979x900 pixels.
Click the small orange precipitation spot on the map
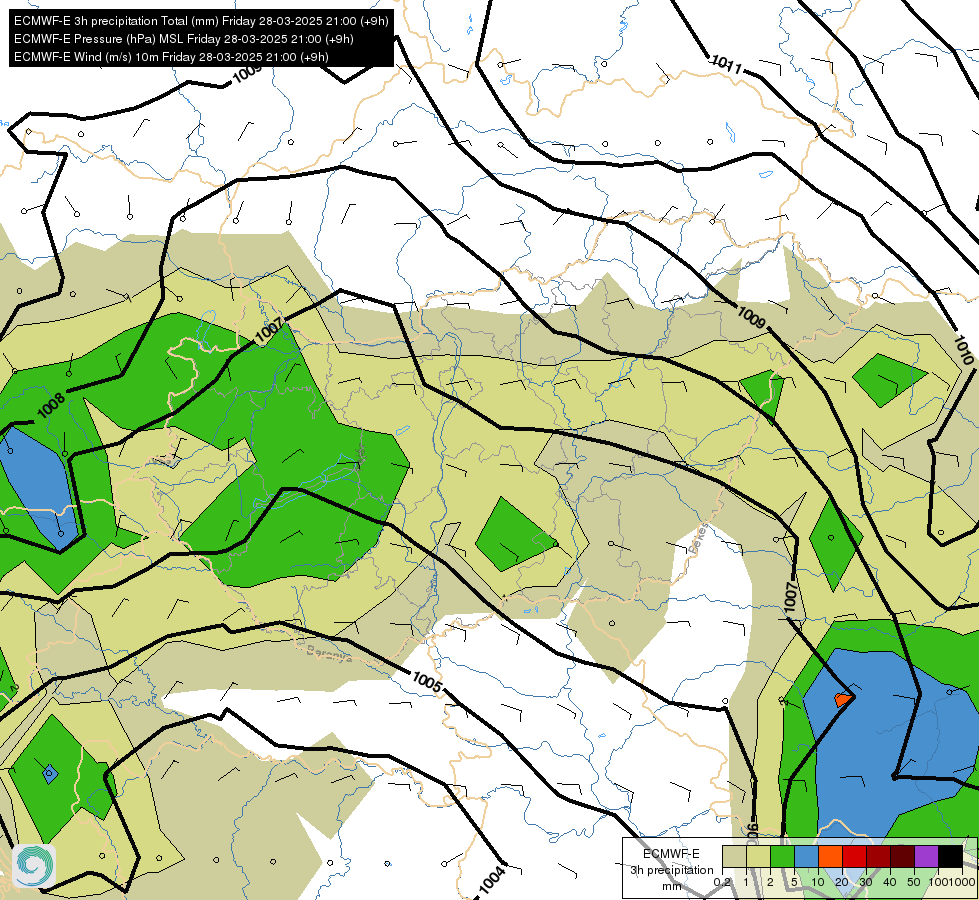click(x=843, y=699)
